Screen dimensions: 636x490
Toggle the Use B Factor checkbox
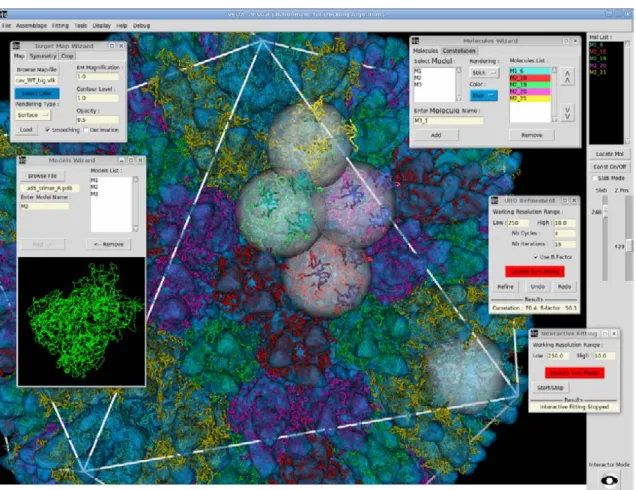coord(536,257)
